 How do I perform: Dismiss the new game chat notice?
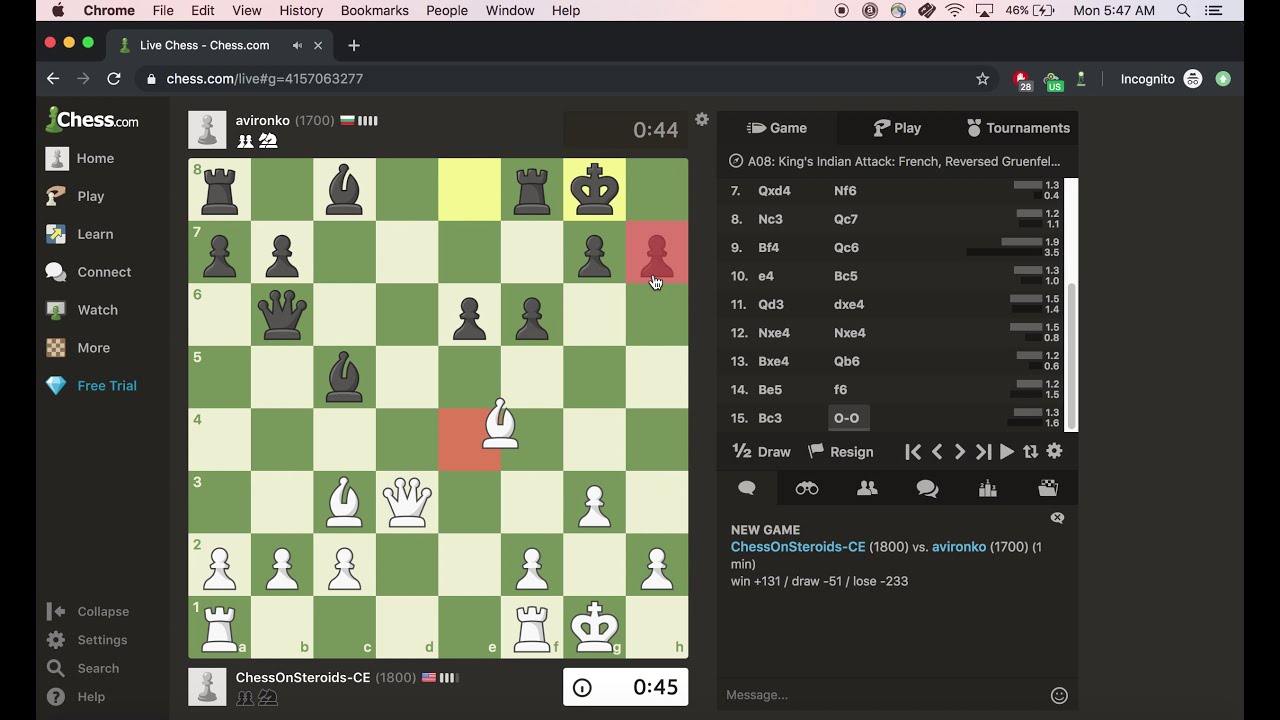click(x=1057, y=518)
